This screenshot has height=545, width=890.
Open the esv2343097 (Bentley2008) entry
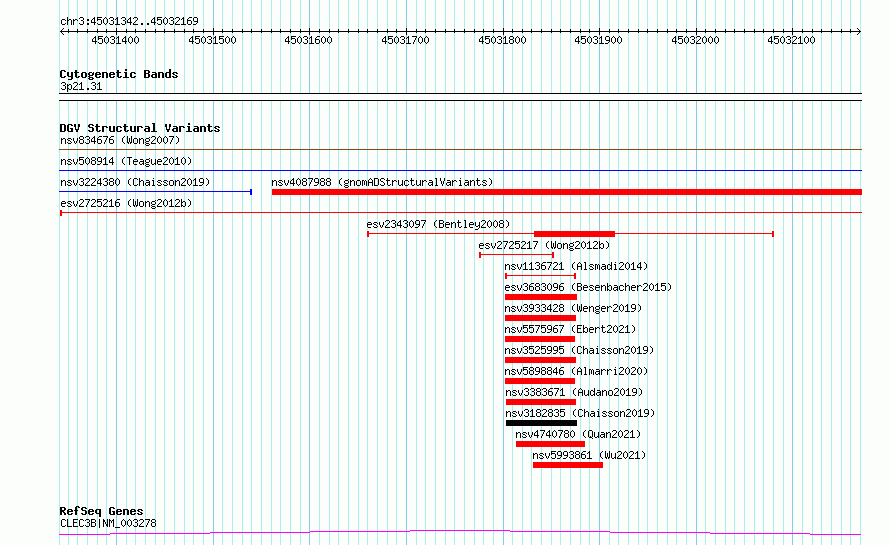pos(438,225)
